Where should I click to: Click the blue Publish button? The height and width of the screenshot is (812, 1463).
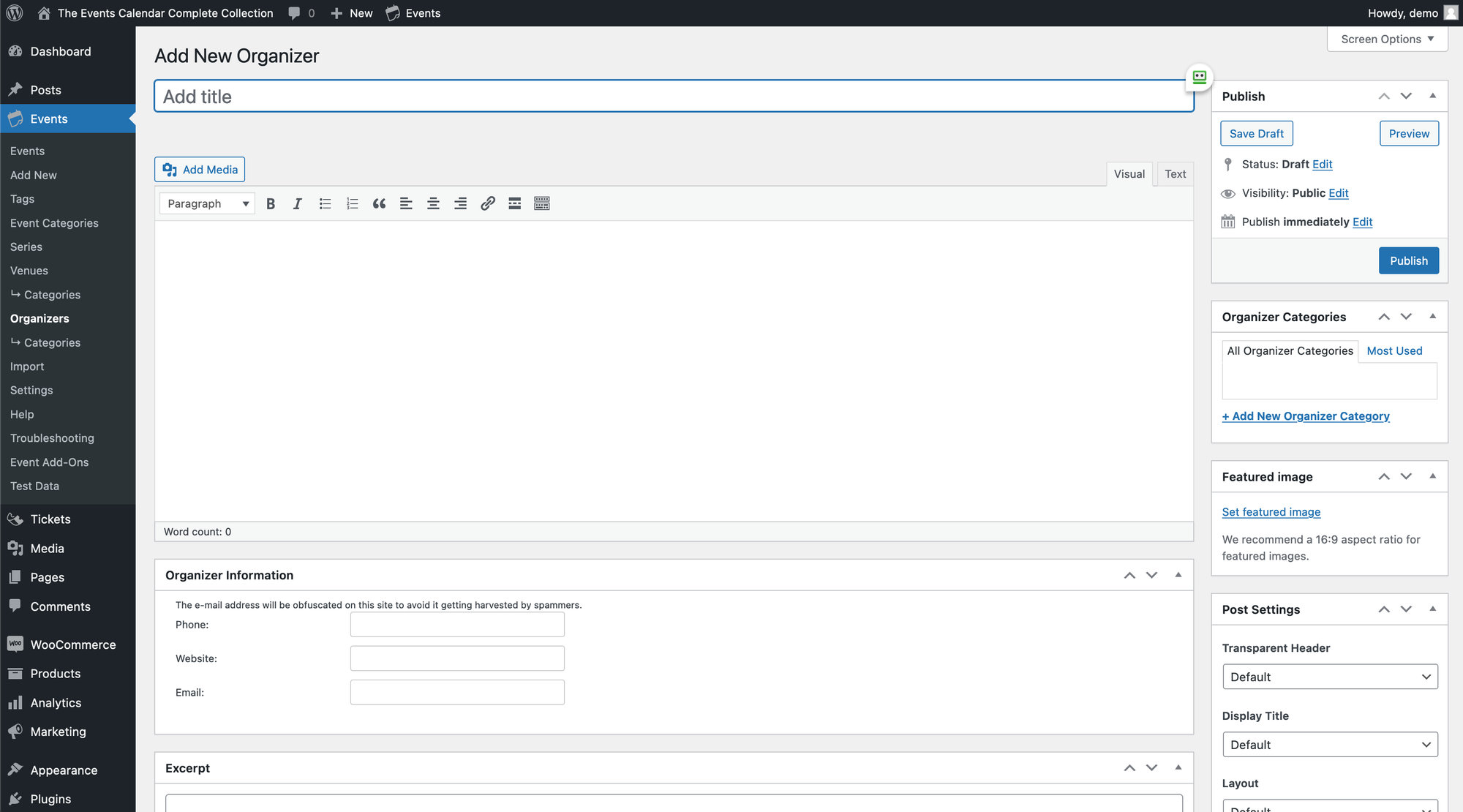(x=1408, y=261)
